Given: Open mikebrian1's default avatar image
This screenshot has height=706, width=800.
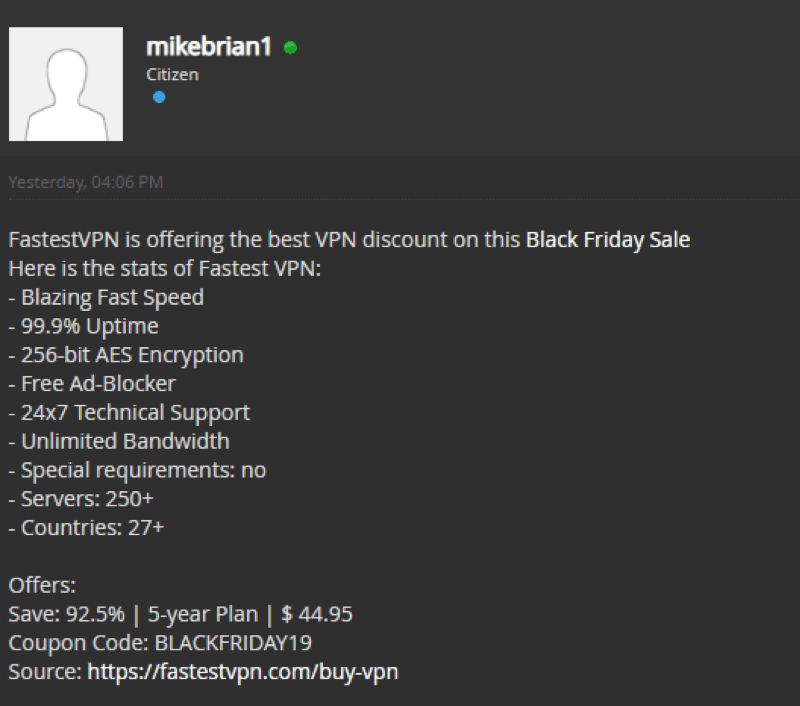Looking at the screenshot, I should (66, 84).
